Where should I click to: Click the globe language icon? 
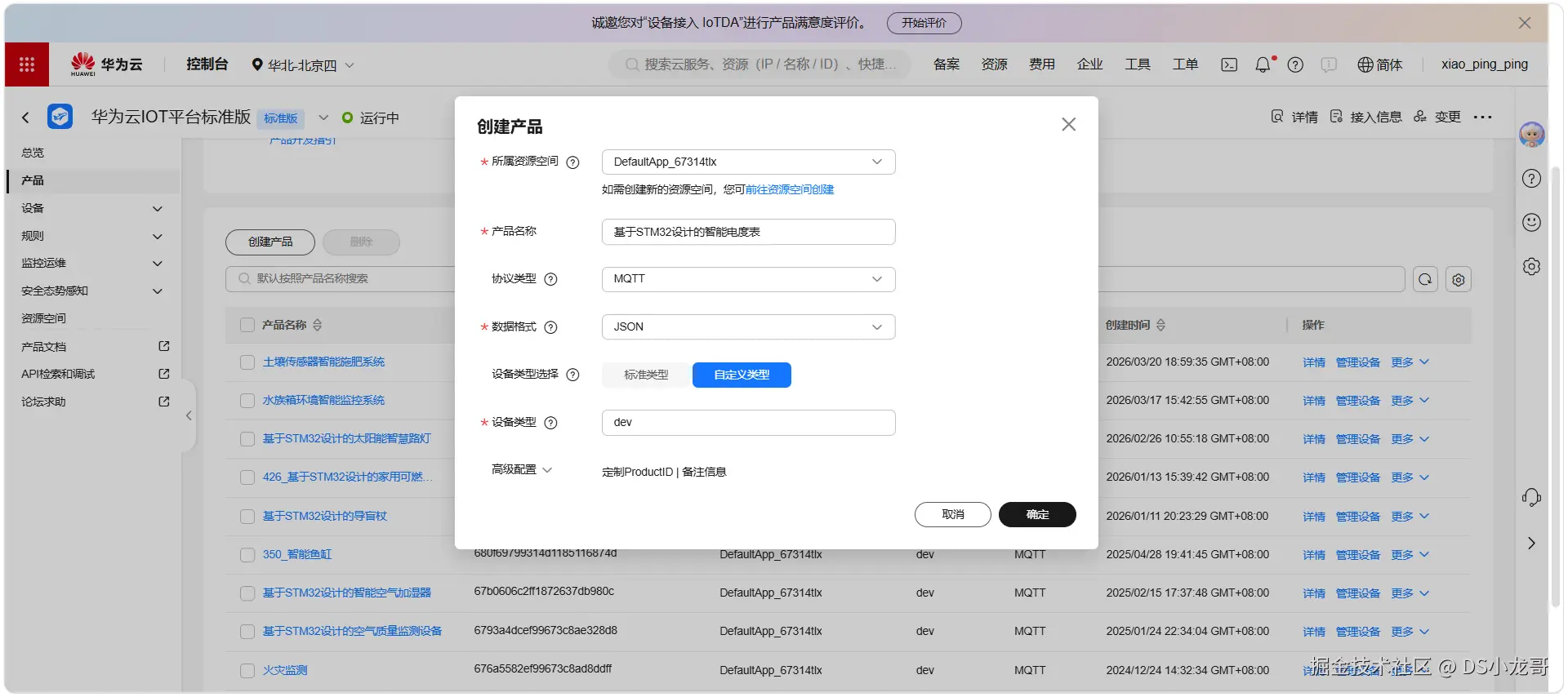(1365, 64)
